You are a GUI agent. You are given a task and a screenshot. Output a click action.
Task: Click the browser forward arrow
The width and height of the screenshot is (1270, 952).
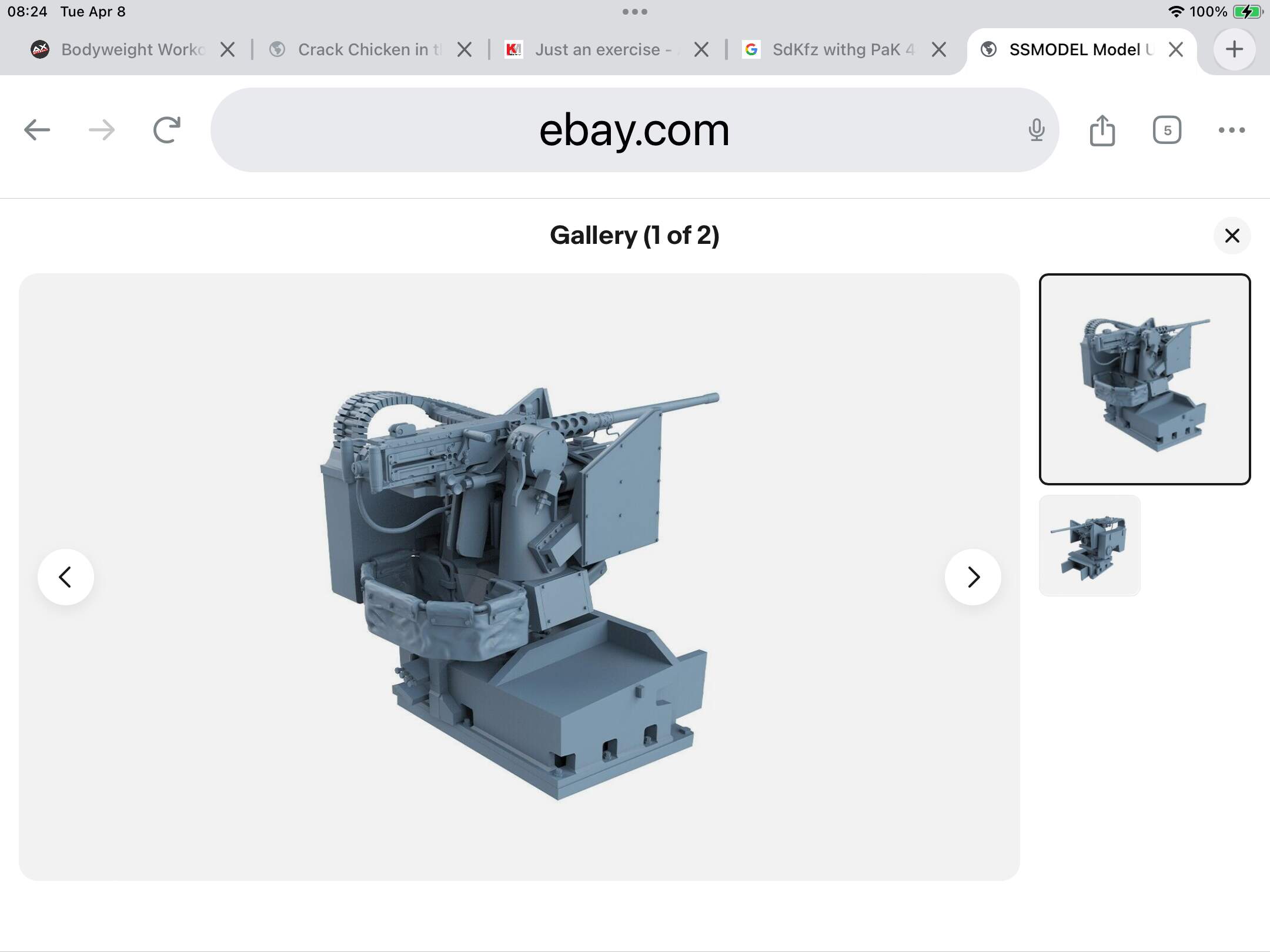[102, 130]
